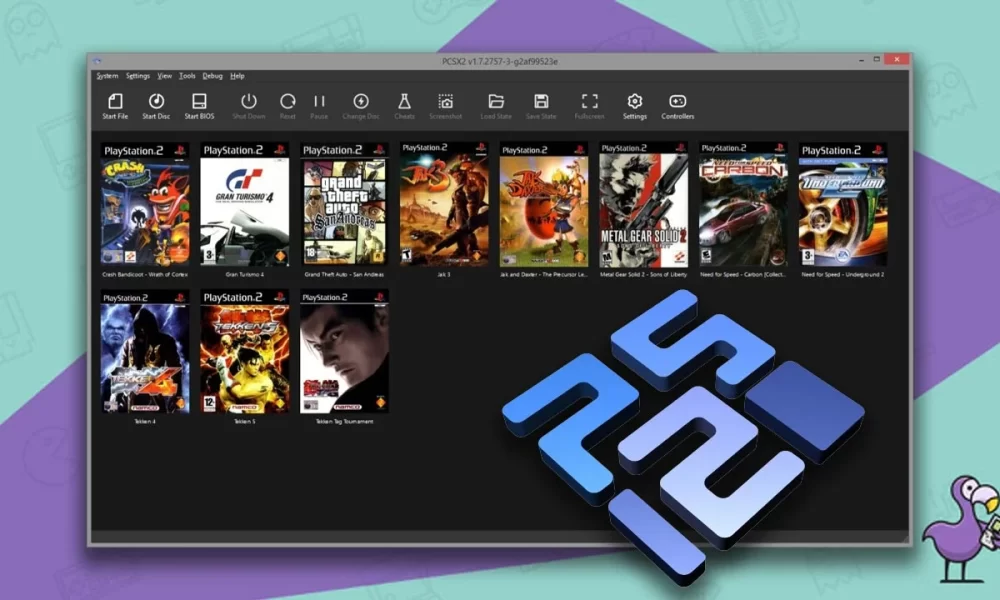
Task: Select the Grand Theft Auto San Andreas cover
Action: point(344,205)
